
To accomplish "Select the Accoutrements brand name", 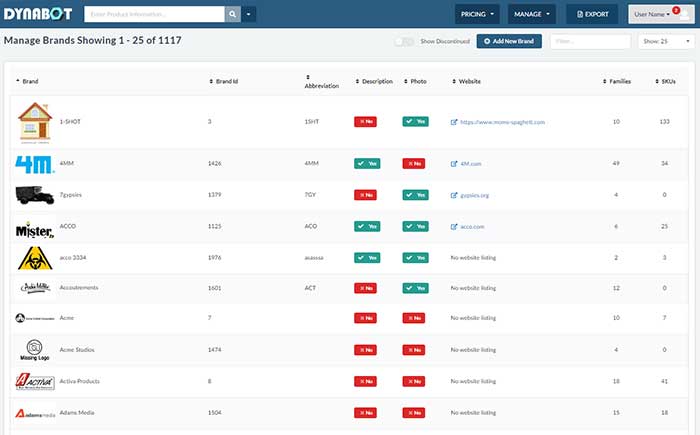I will pos(79,288).
